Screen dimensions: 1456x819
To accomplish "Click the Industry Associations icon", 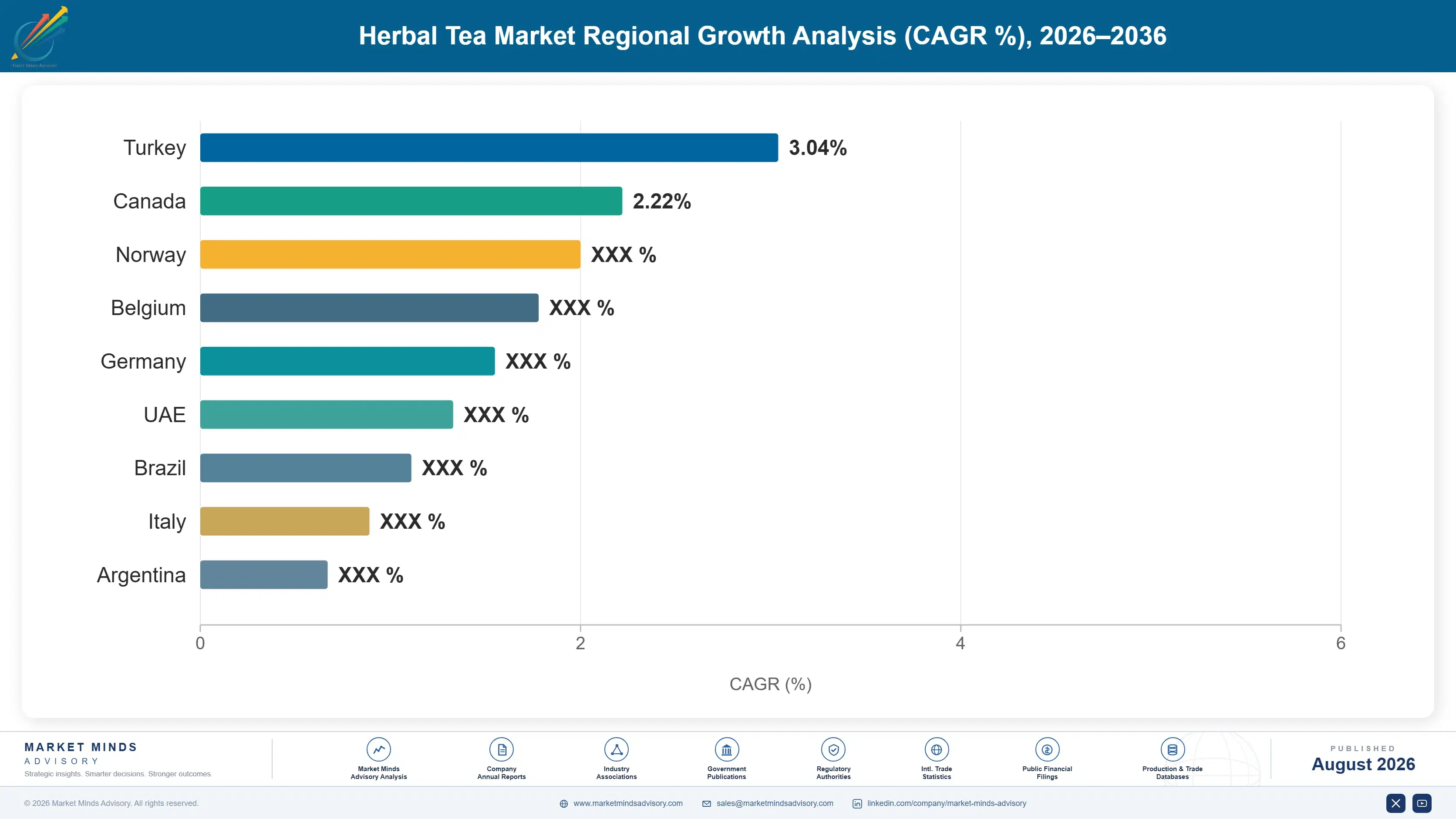I will (616, 749).
